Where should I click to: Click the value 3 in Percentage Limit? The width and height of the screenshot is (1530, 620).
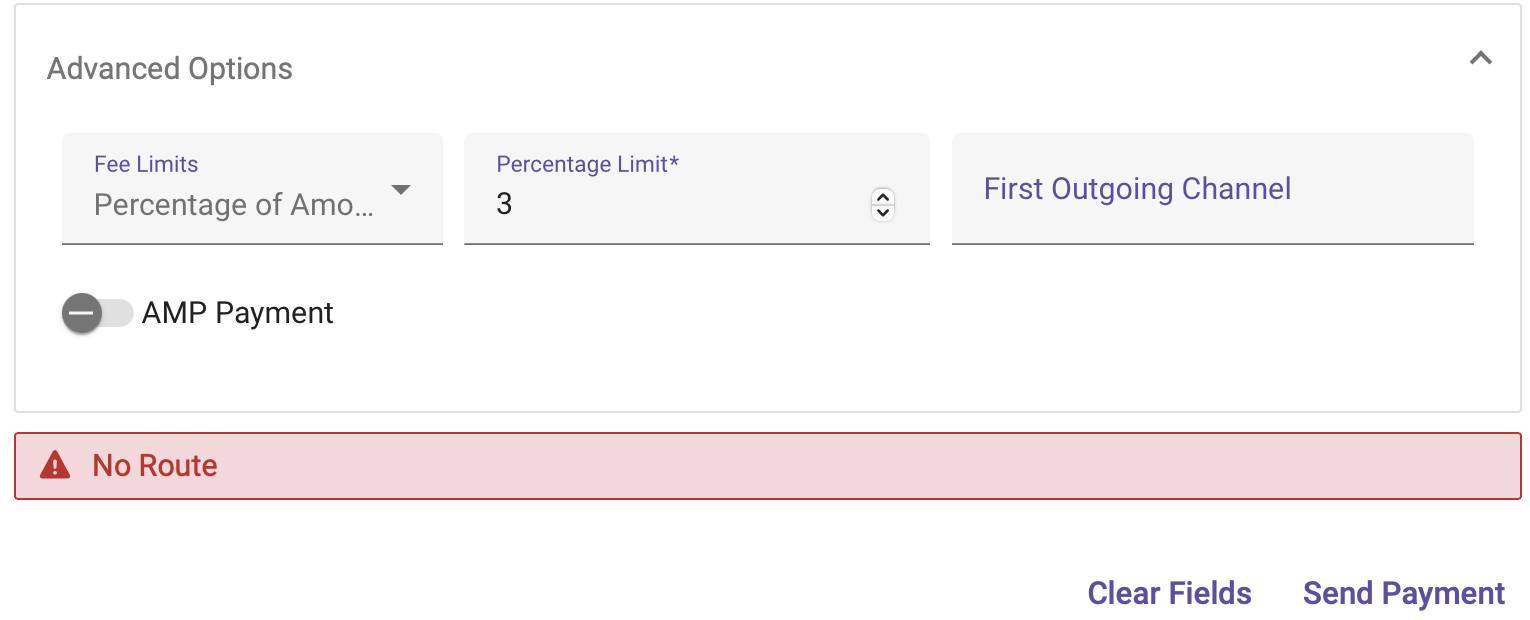(x=504, y=205)
